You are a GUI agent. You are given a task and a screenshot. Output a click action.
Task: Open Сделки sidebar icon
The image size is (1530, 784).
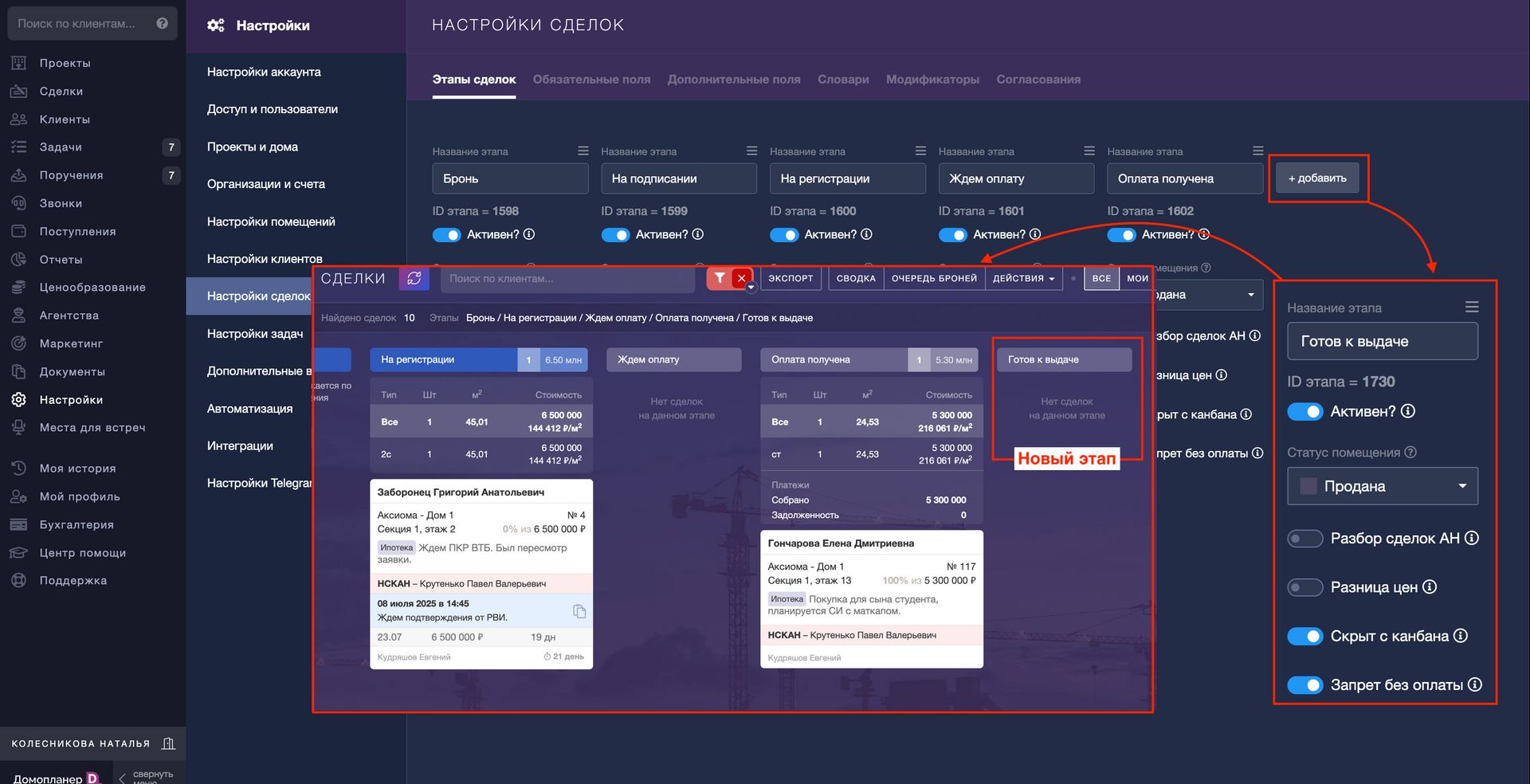point(19,91)
